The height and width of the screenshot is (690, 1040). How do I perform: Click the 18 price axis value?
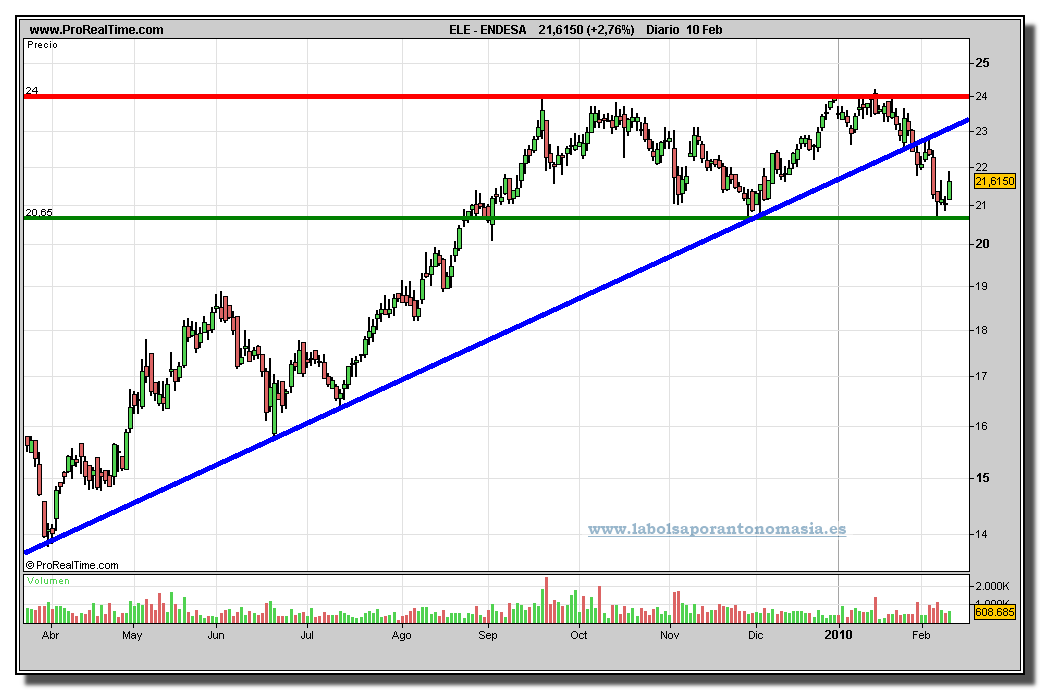click(981, 330)
